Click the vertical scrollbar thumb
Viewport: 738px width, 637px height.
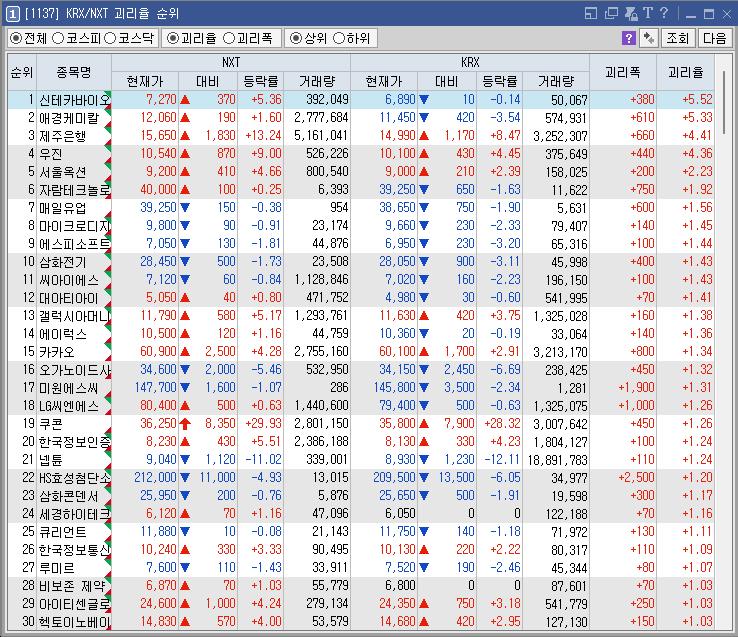[x=724, y=102]
